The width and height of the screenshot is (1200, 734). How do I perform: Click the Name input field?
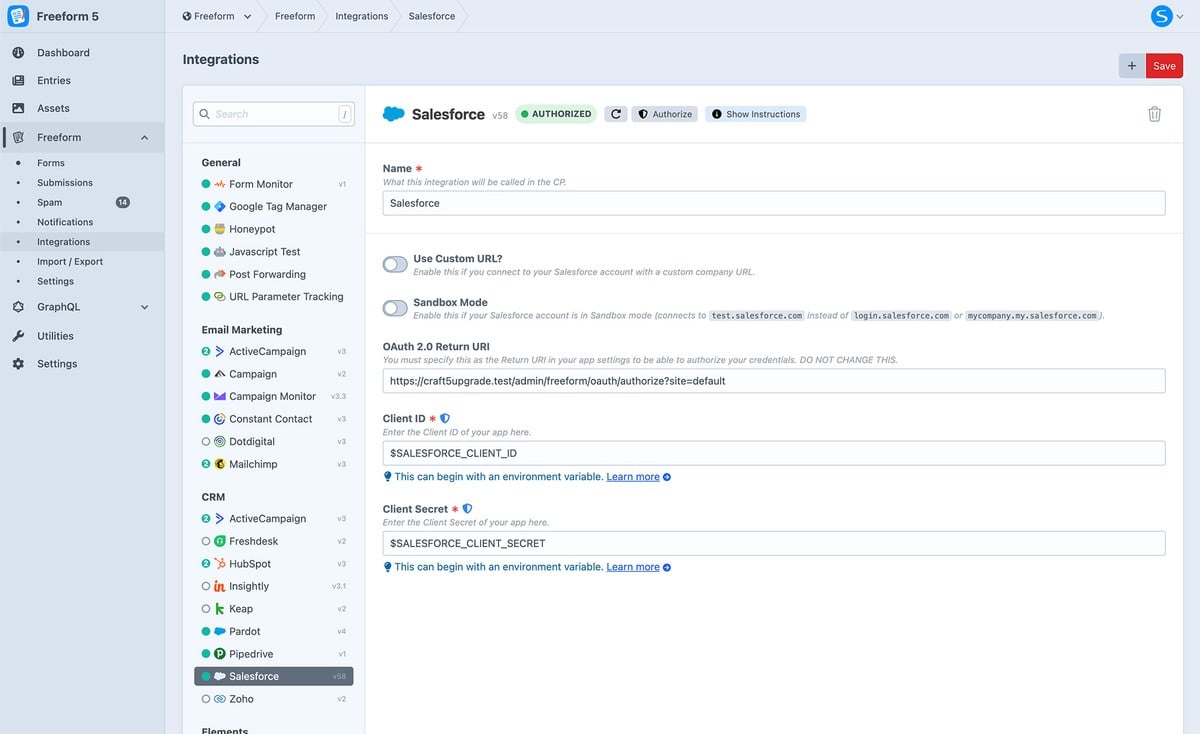pos(774,203)
